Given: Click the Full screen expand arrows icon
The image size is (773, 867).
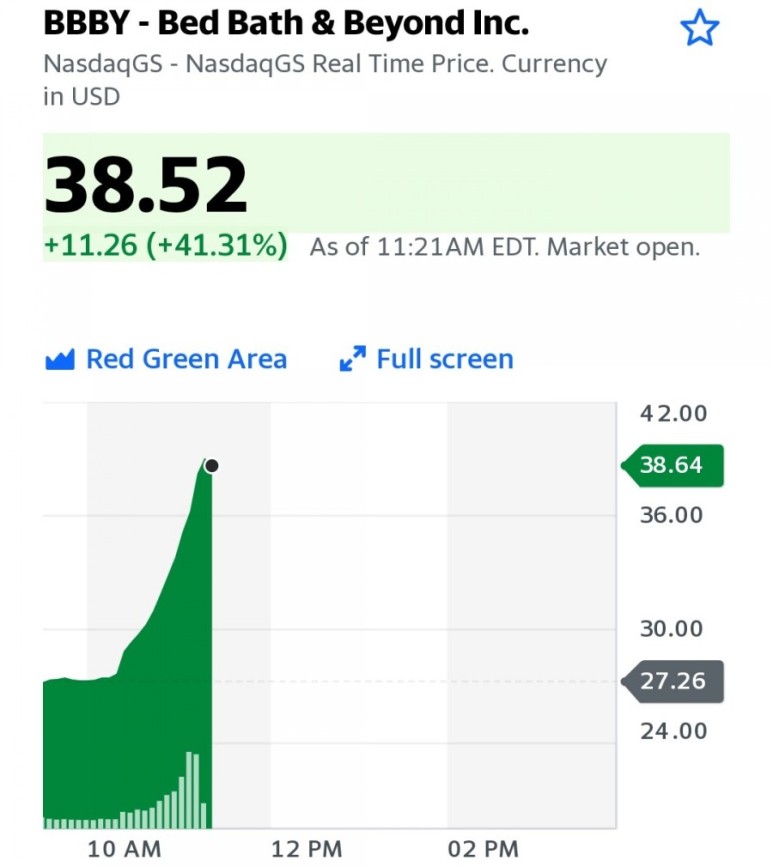Looking at the screenshot, I should click(x=352, y=359).
